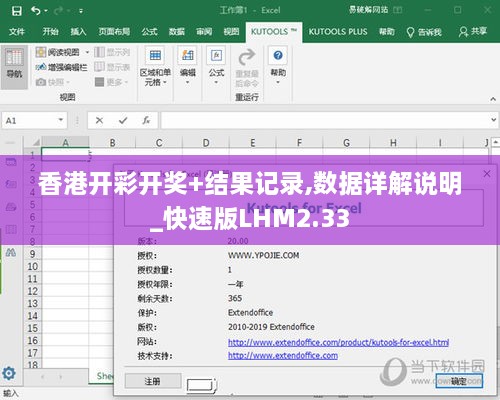Open the Name Box dropdown arrow
The width and height of the screenshot is (500, 400).
tap(61, 120)
